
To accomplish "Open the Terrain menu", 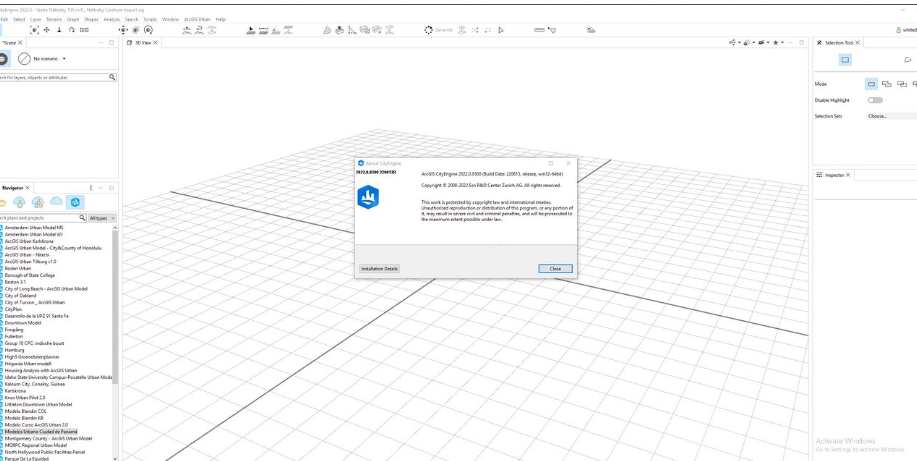I will click(54, 19).
